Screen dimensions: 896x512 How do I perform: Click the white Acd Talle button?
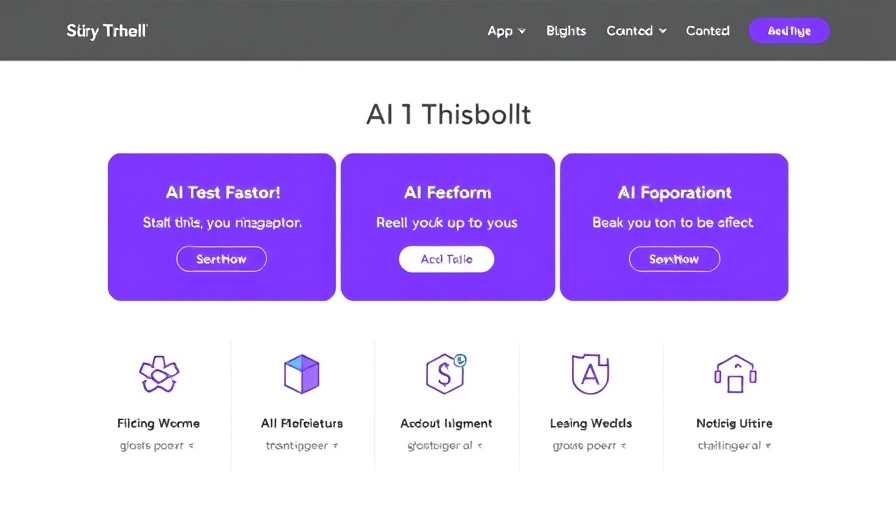coord(446,259)
